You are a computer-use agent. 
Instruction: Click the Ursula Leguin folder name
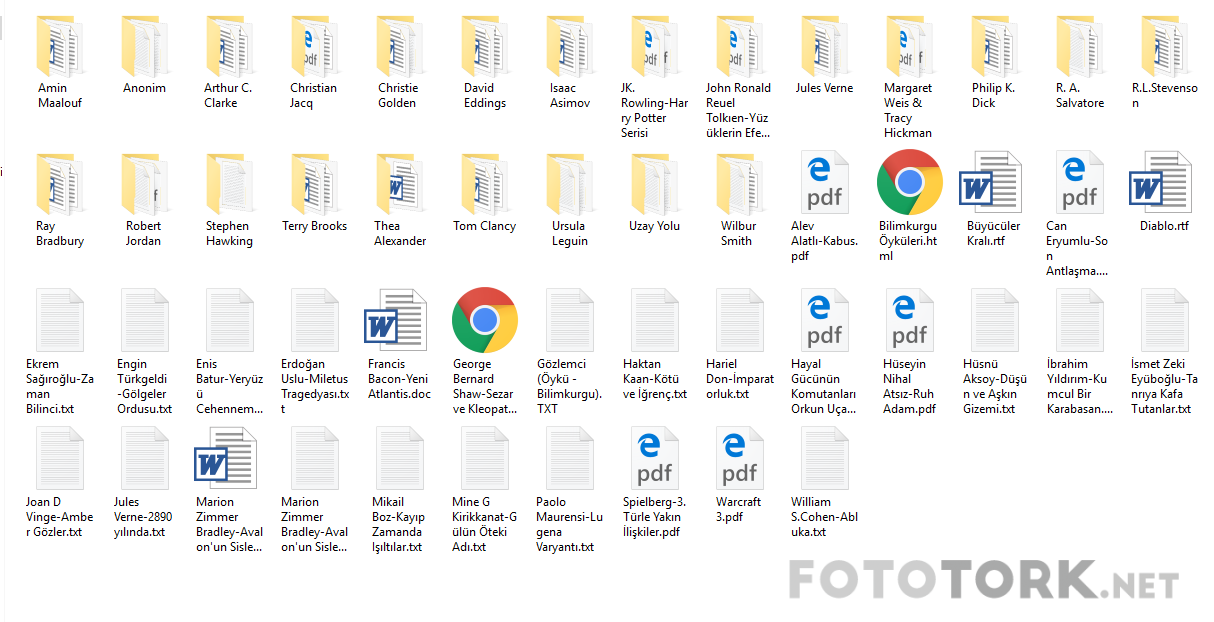(x=570, y=233)
